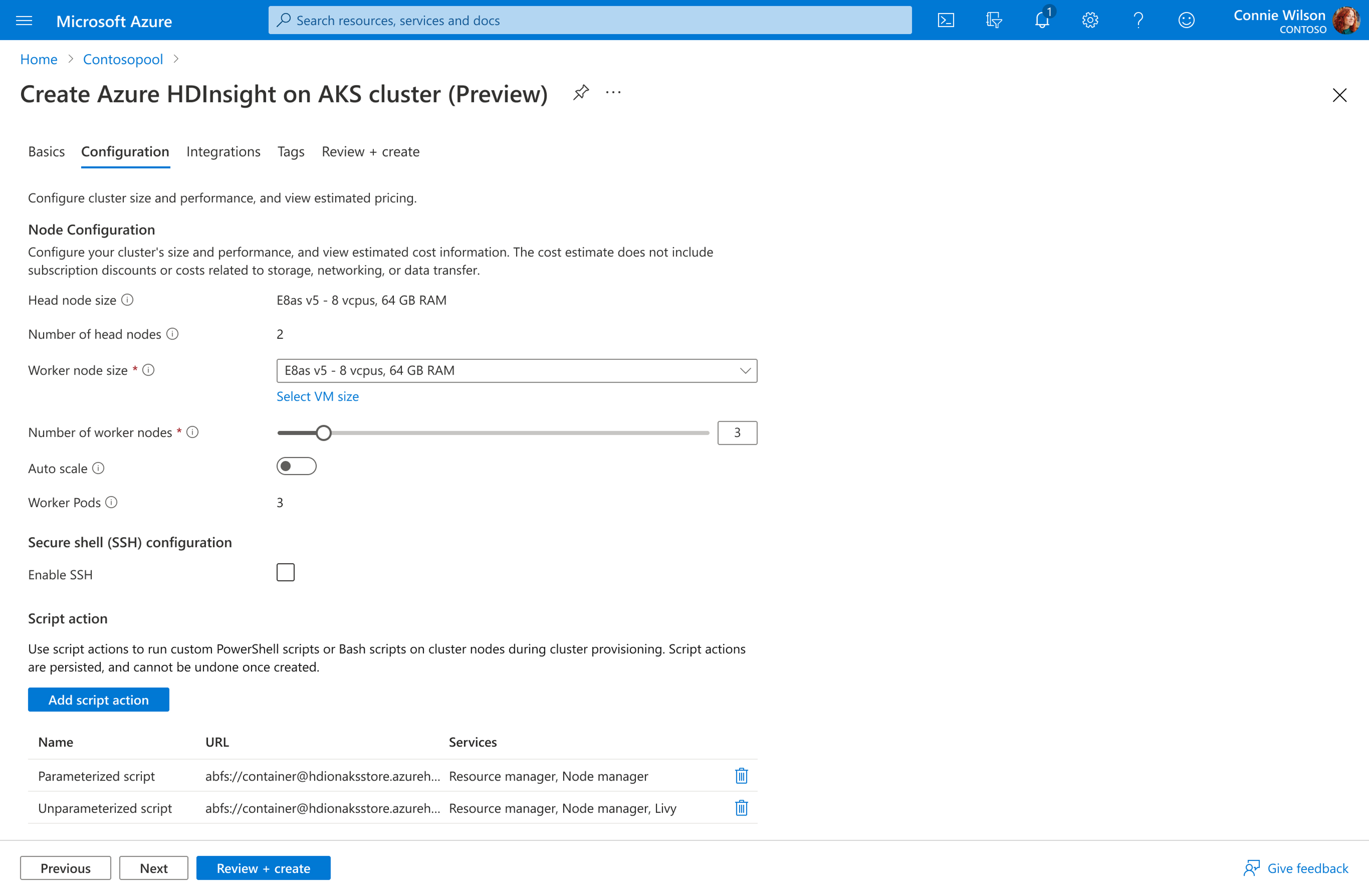Click the Add script action button

click(x=98, y=700)
